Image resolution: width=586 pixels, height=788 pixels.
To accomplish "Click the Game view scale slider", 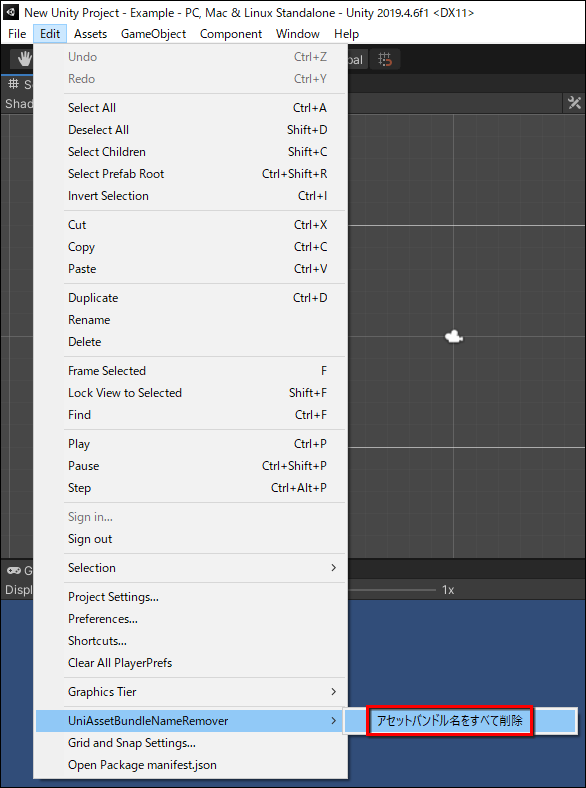I will 392,589.
